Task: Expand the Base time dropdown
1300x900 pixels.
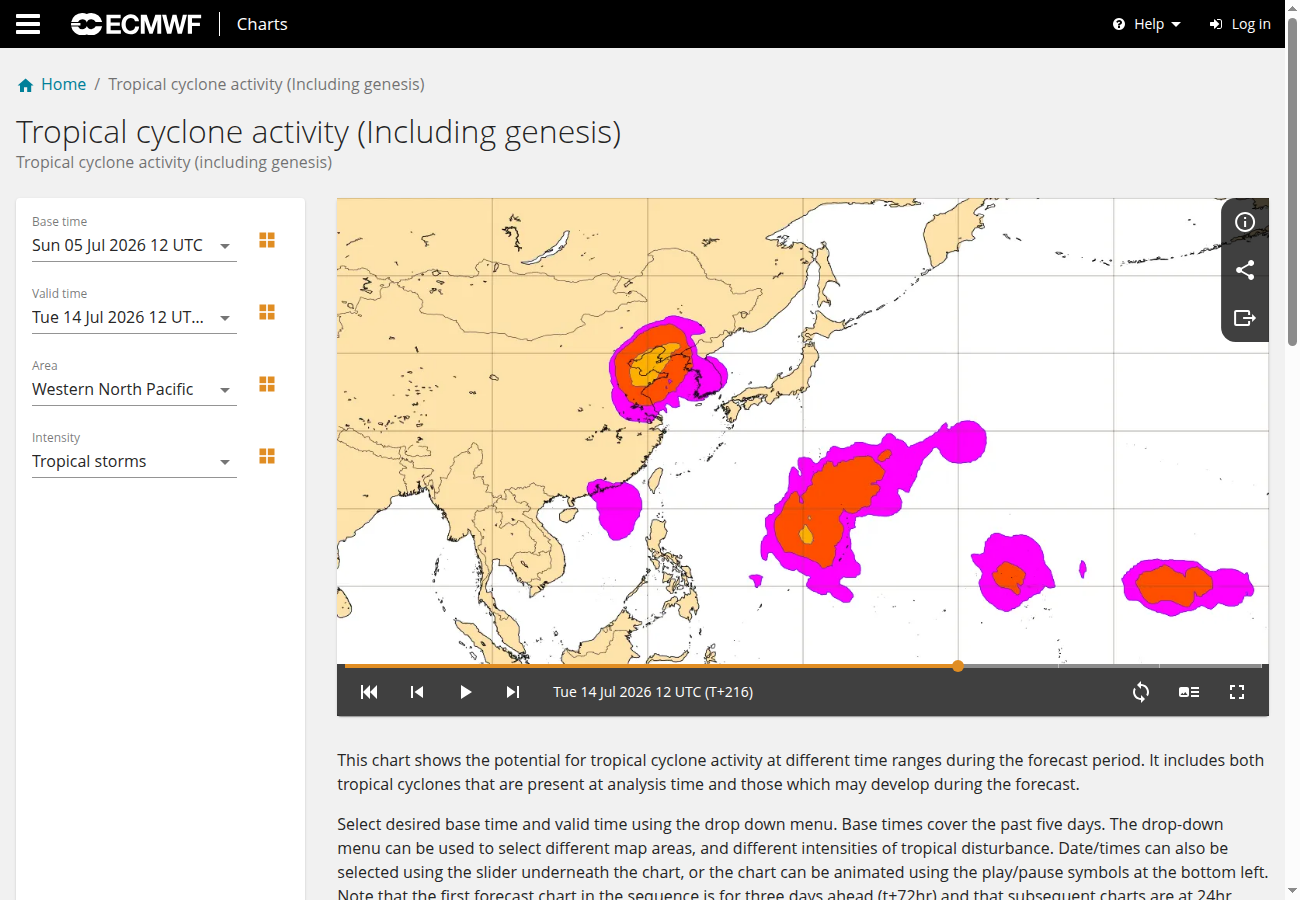Action: point(134,245)
